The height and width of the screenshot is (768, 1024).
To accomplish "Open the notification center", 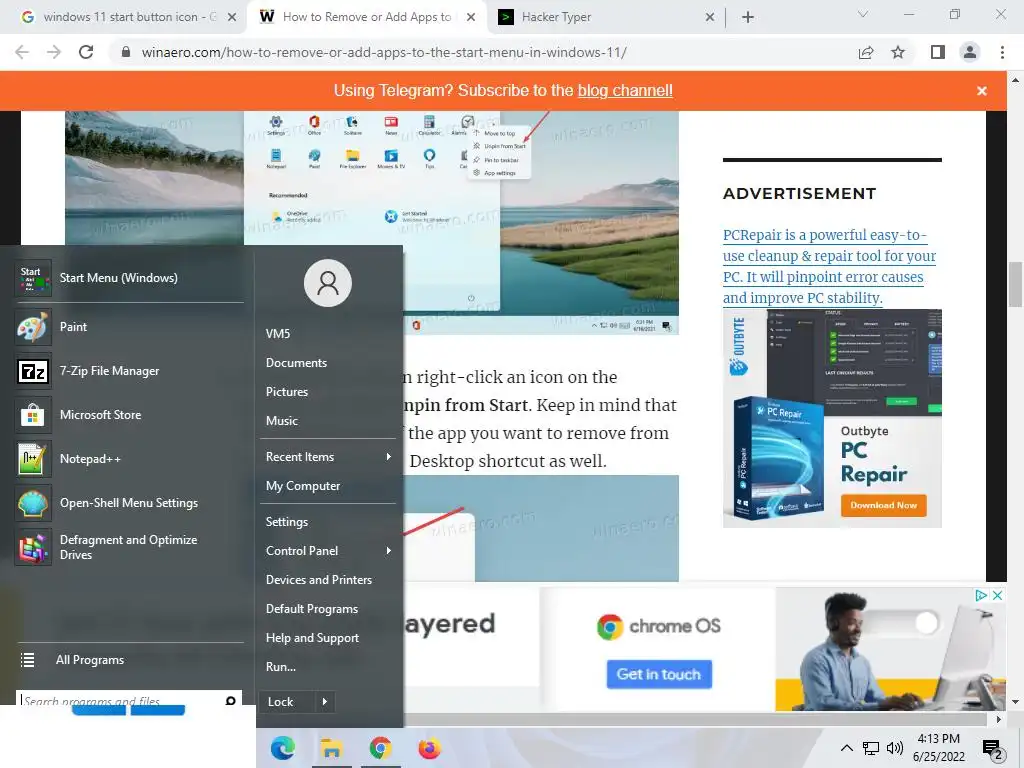I will click(992, 749).
